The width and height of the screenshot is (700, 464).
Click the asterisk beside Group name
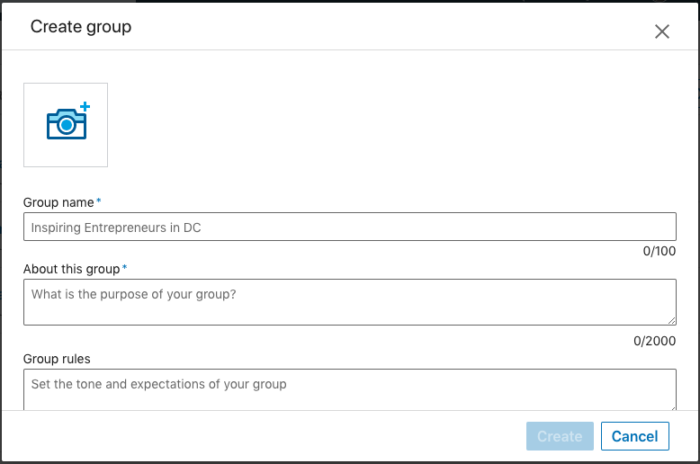[99, 201]
